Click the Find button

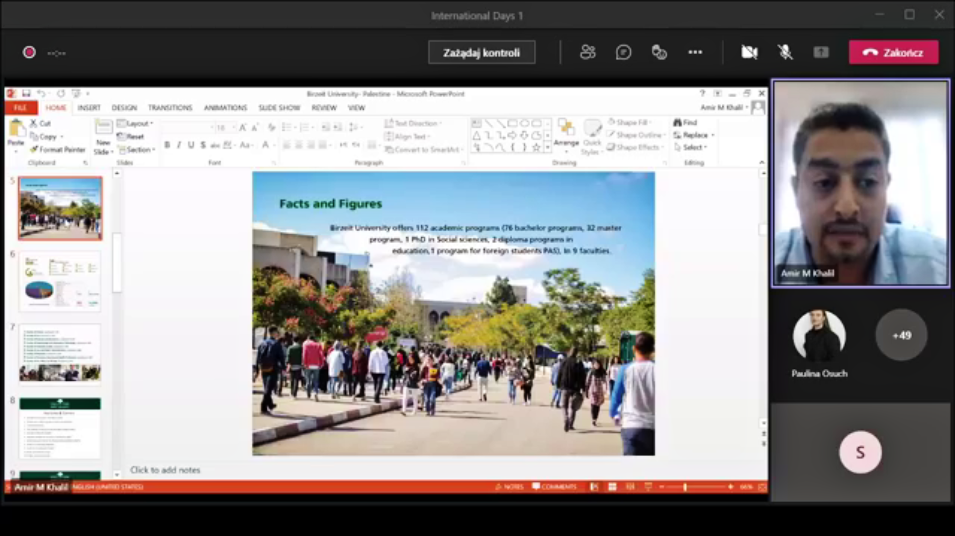[x=686, y=122]
